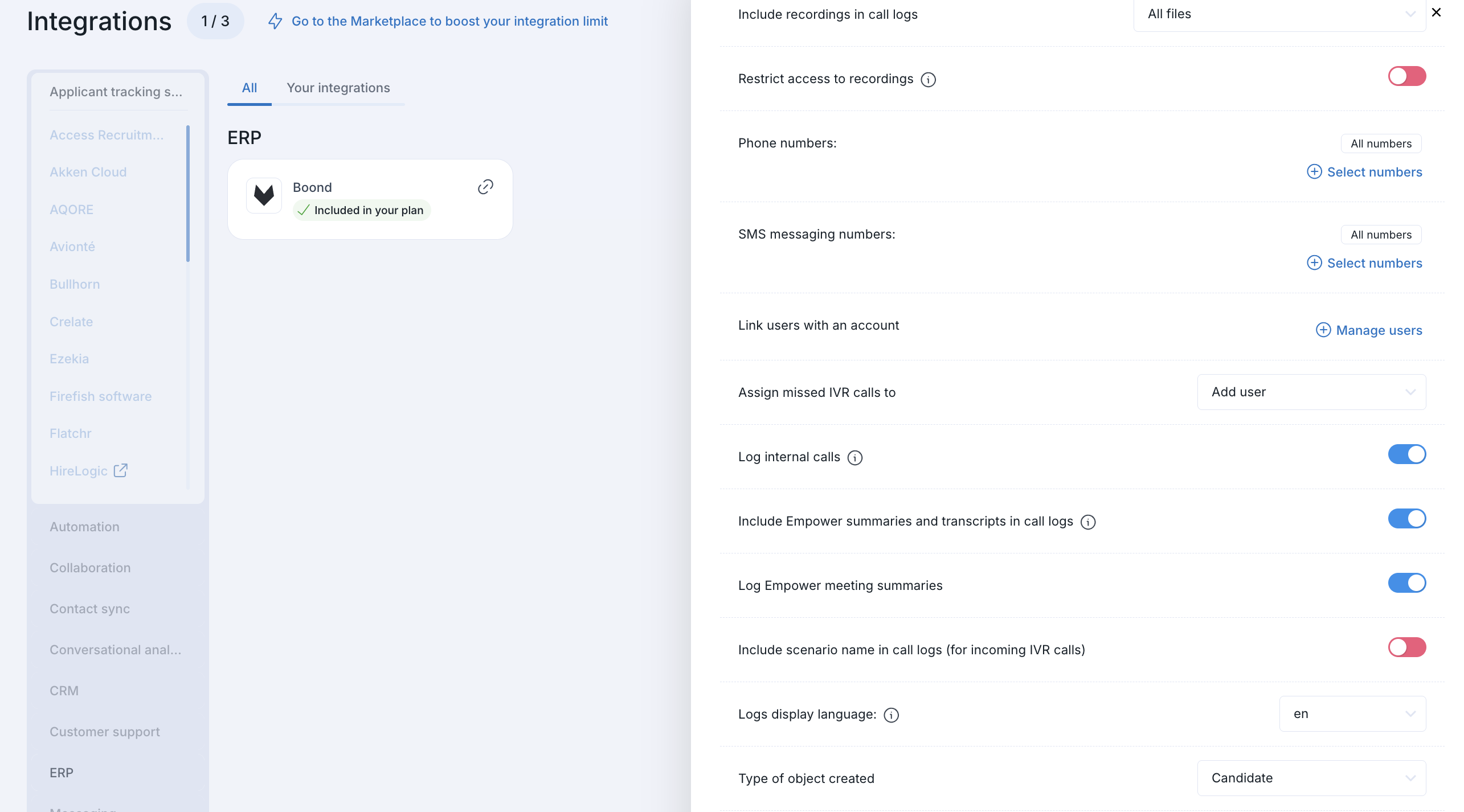The image size is (1464, 812).
Task: Click info icon next to Logs display language
Action: 892,715
